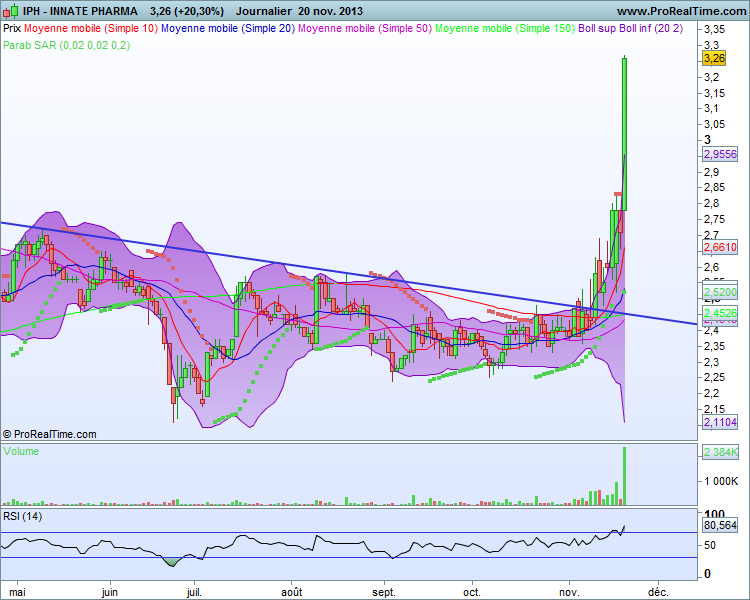Click the RSI (14) panel label
This screenshot has width=750, height=600.
click(x=22, y=516)
